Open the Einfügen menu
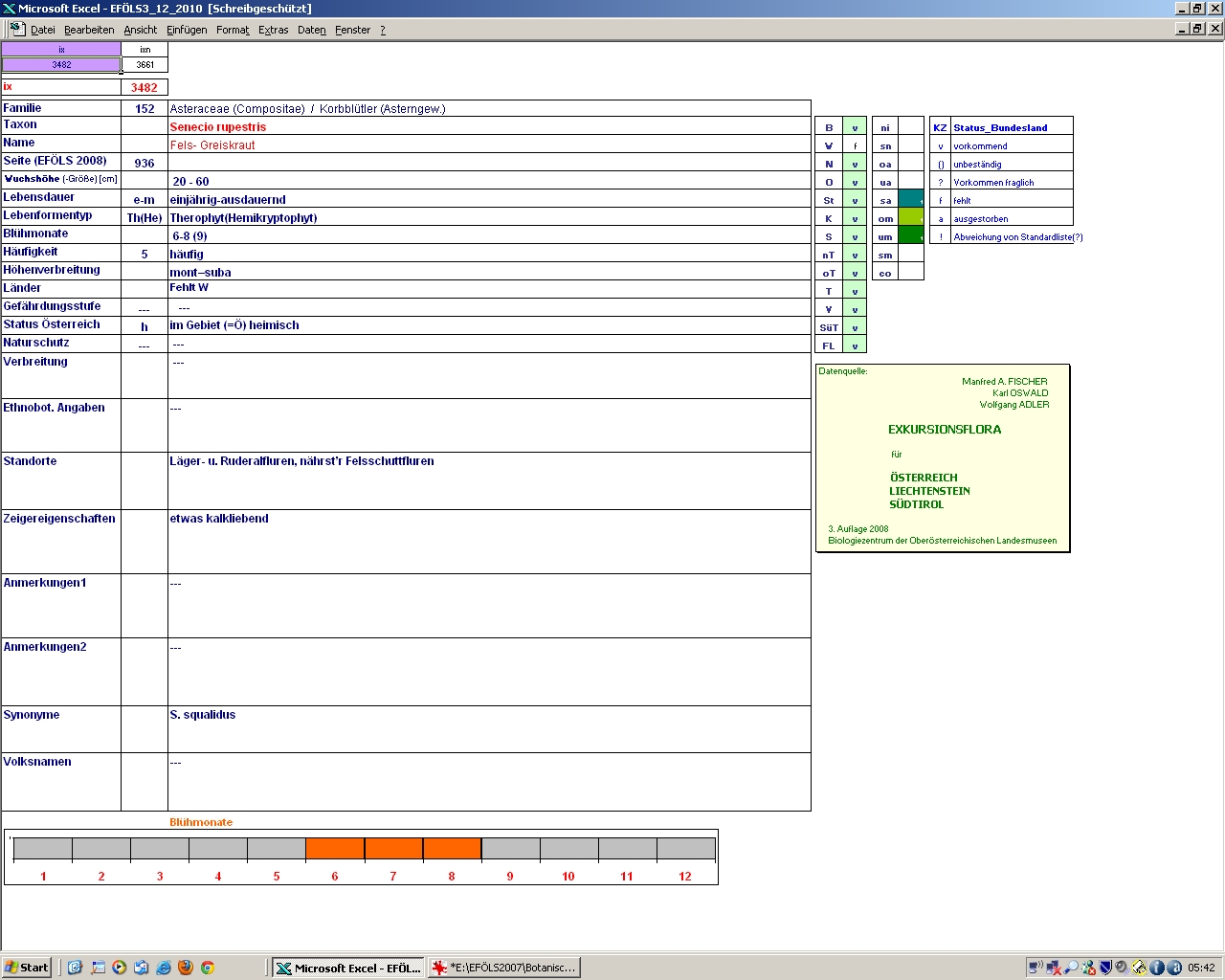Image resolution: width=1225 pixels, height=980 pixels. [187, 30]
